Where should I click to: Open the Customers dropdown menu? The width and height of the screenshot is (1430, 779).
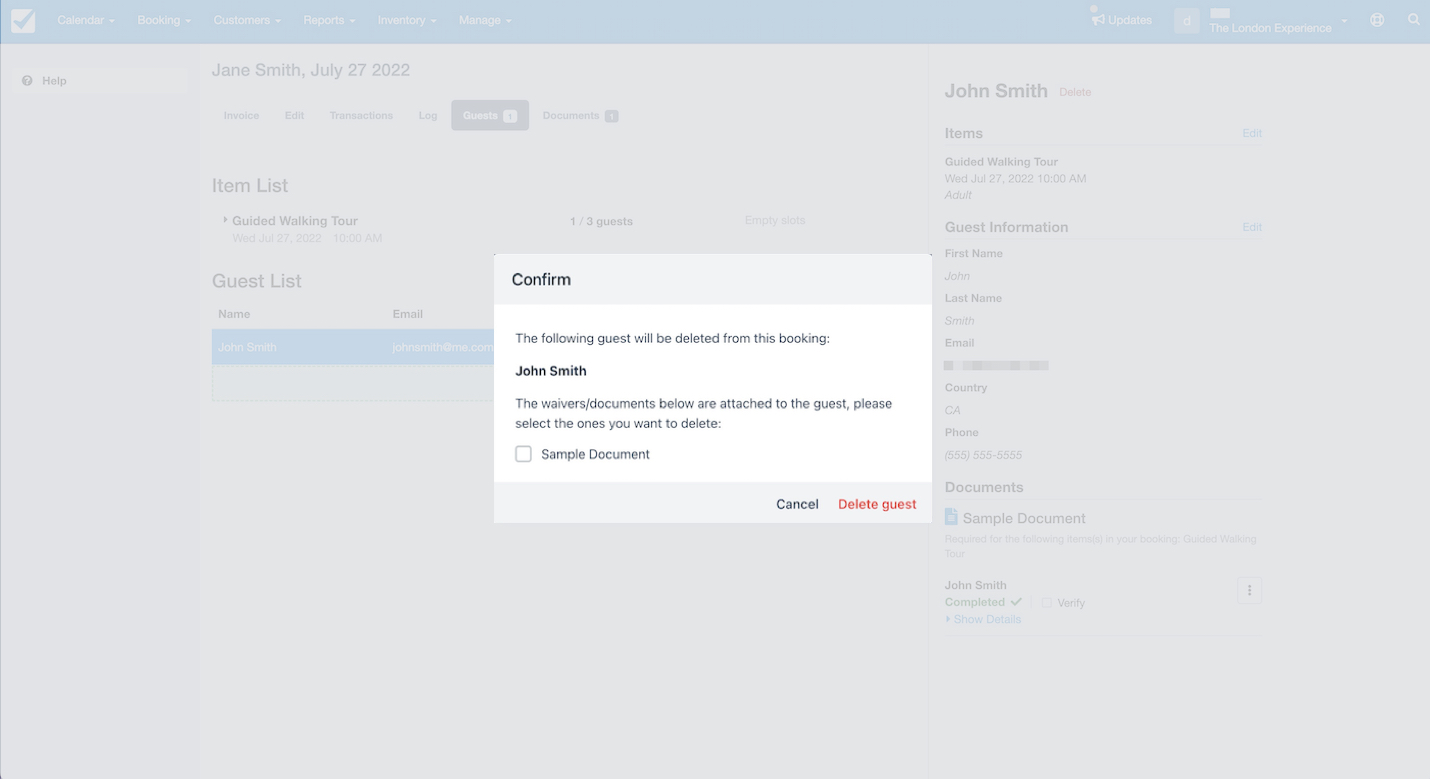coord(247,20)
